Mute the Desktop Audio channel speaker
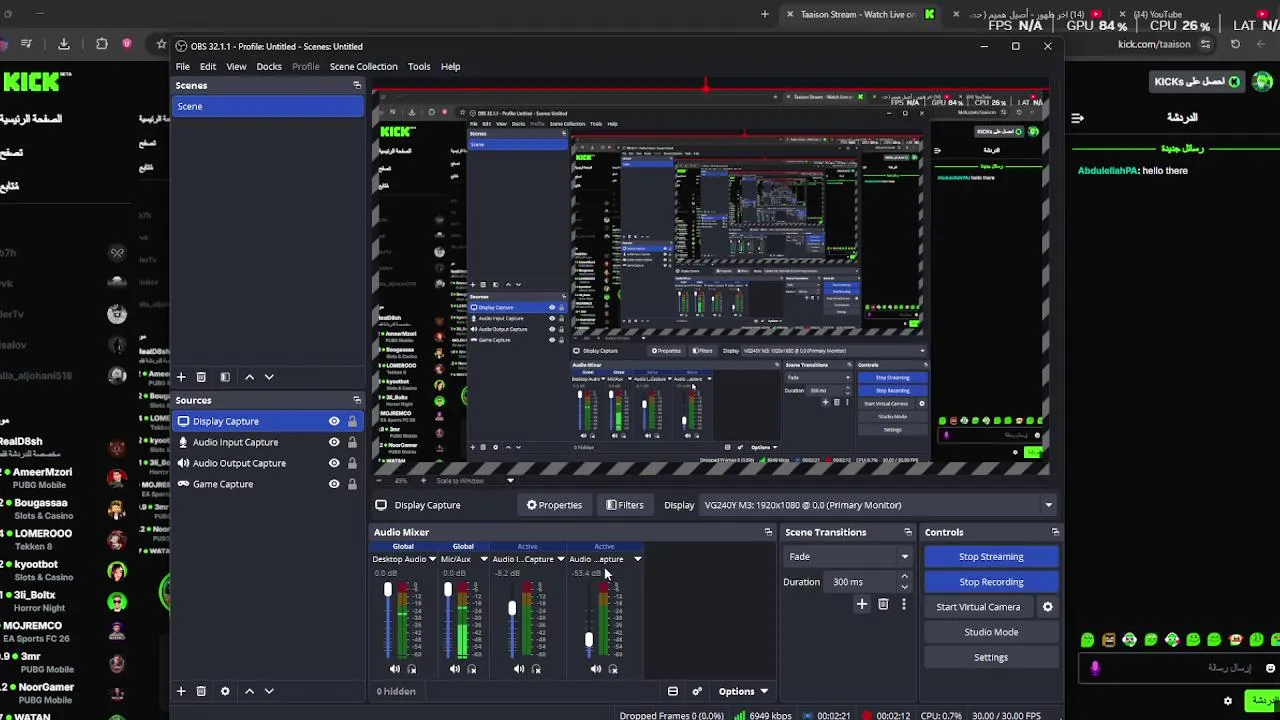 click(x=395, y=669)
